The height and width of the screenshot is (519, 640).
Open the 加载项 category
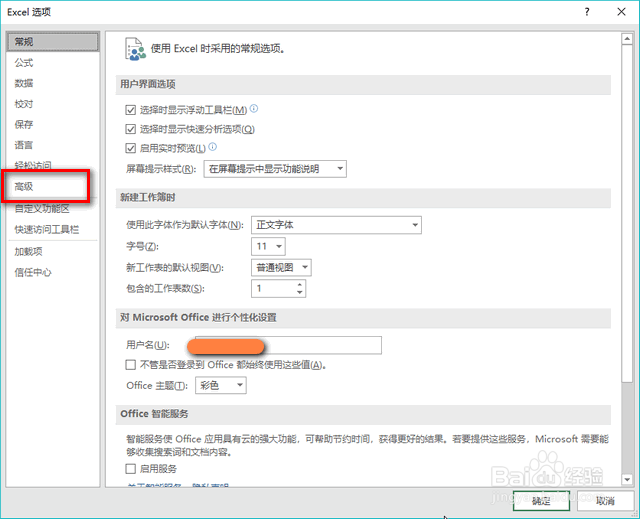[x=53, y=251]
